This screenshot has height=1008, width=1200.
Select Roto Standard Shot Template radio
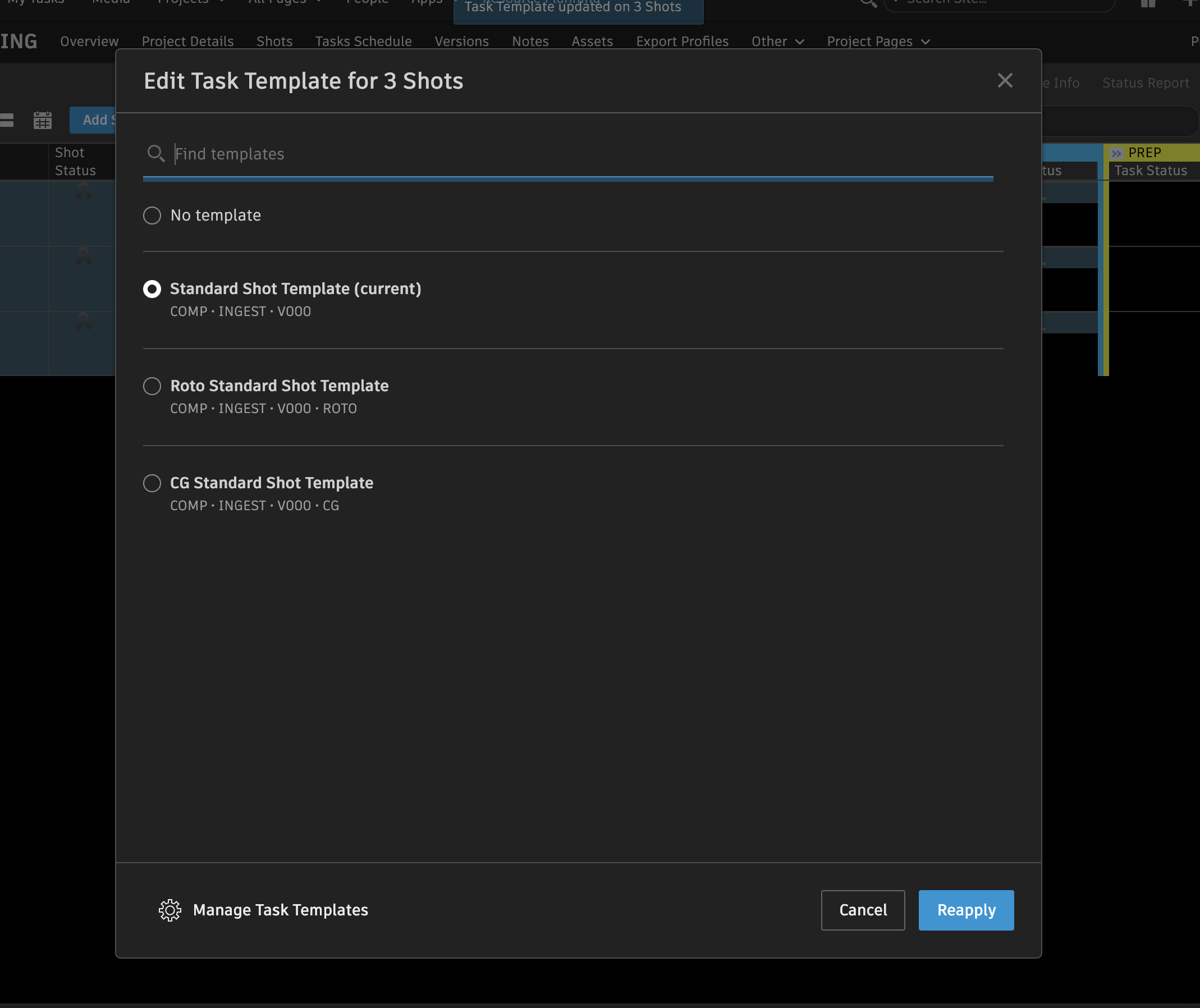[152, 386]
